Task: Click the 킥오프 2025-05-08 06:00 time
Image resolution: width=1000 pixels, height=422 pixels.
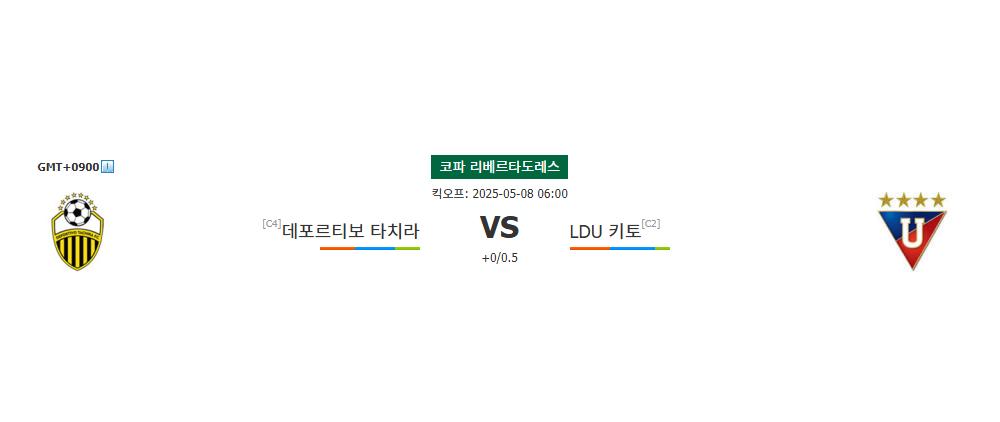Action: tap(499, 194)
